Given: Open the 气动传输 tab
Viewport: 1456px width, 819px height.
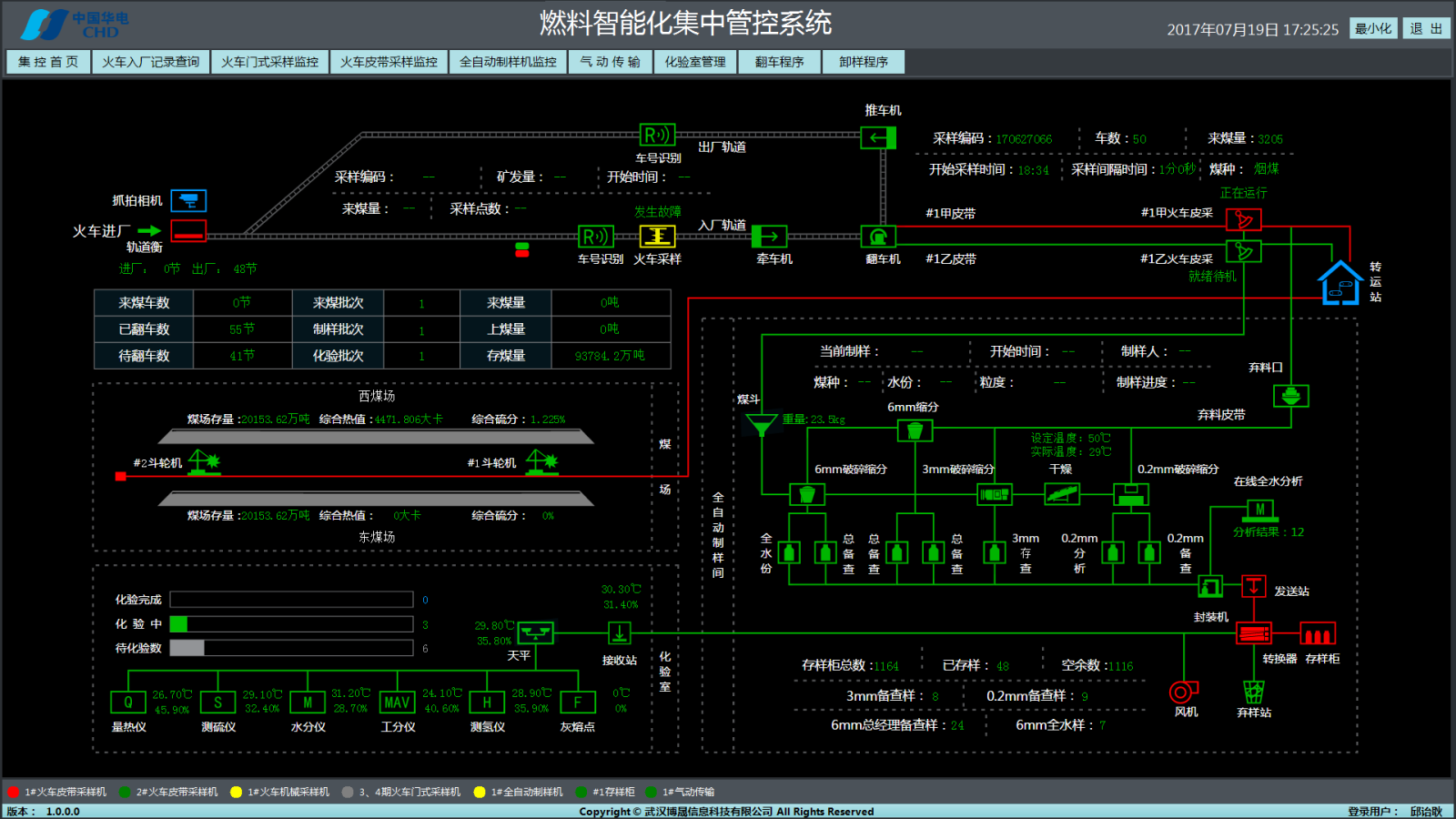Looking at the screenshot, I should click(610, 62).
